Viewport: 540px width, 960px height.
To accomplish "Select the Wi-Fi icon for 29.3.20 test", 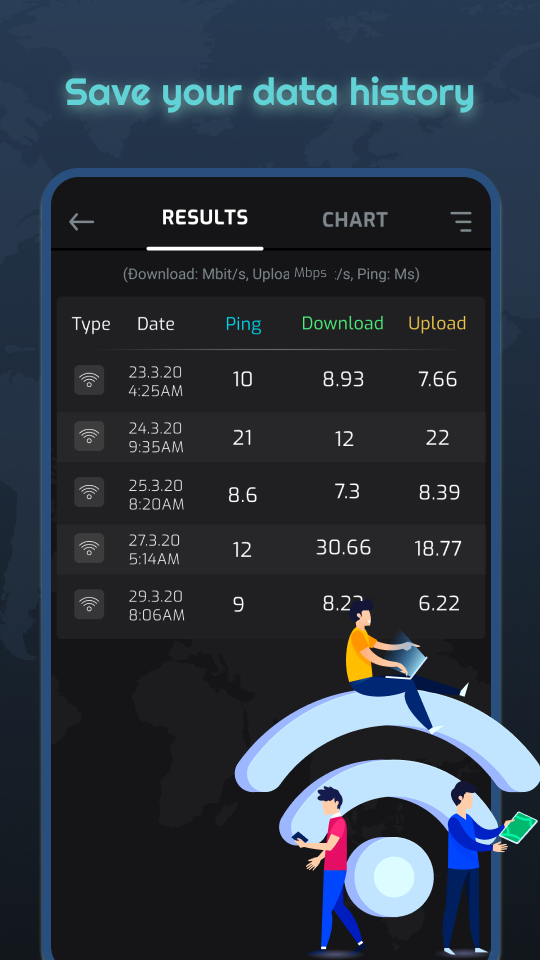I will pyautogui.click(x=89, y=604).
